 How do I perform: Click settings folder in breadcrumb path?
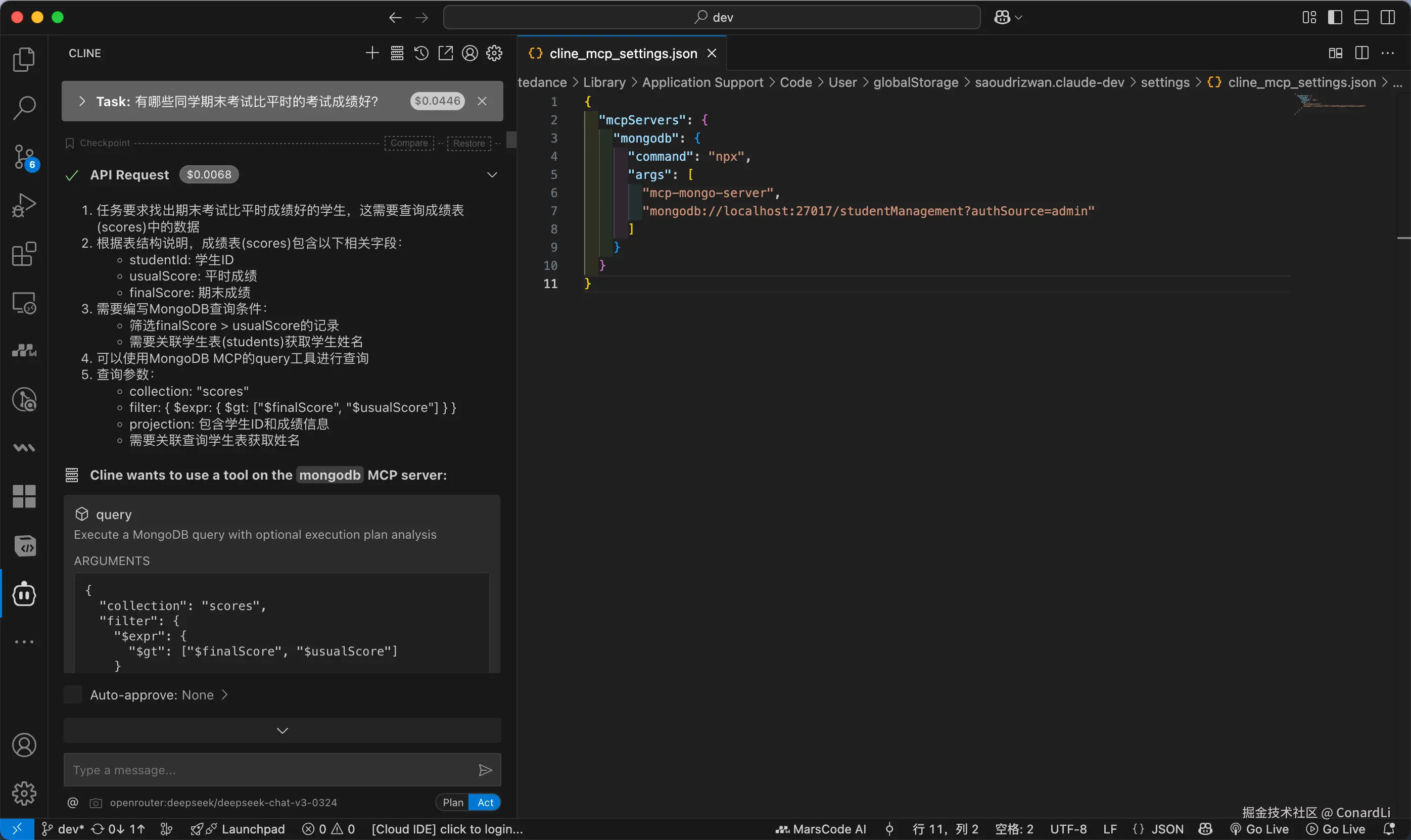[x=1165, y=83]
